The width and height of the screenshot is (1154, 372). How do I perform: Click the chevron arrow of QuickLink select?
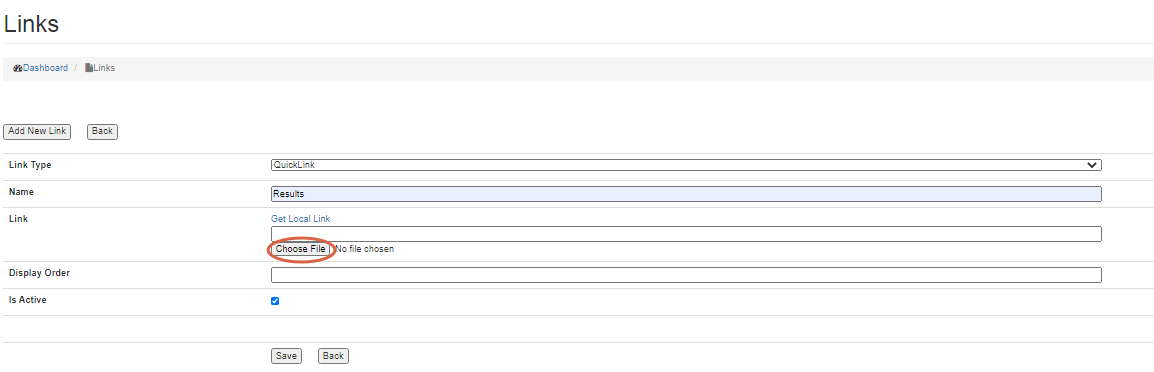1092,165
